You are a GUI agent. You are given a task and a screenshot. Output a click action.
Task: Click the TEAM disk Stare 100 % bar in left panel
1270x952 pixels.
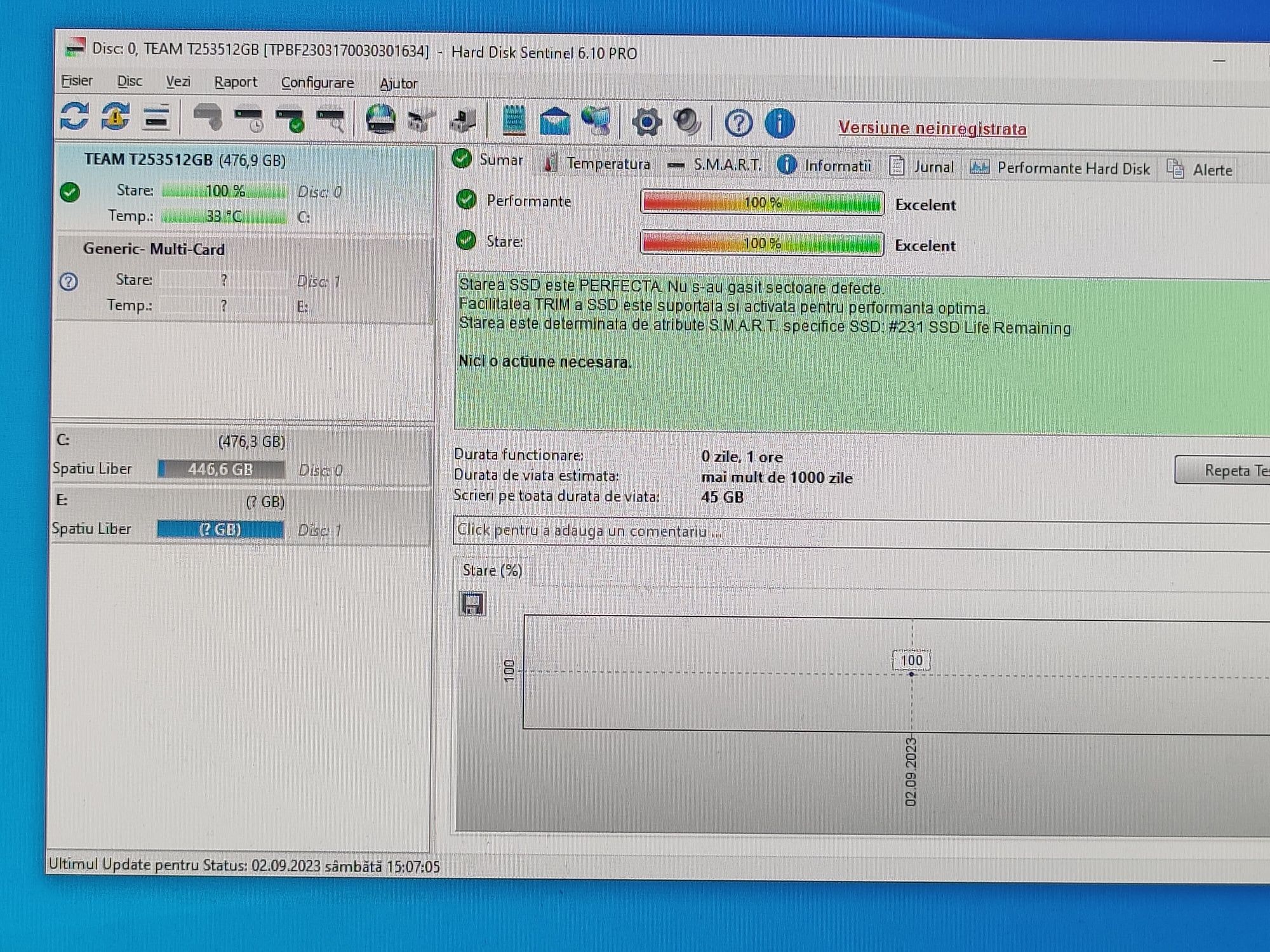224,191
